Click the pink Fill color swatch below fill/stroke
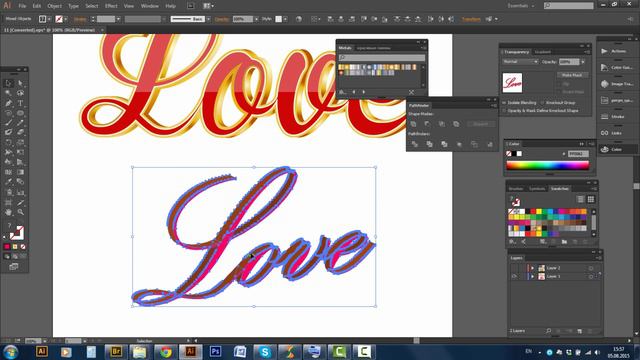This screenshot has height=360, width=640. pyautogui.click(x=7, y=247)
